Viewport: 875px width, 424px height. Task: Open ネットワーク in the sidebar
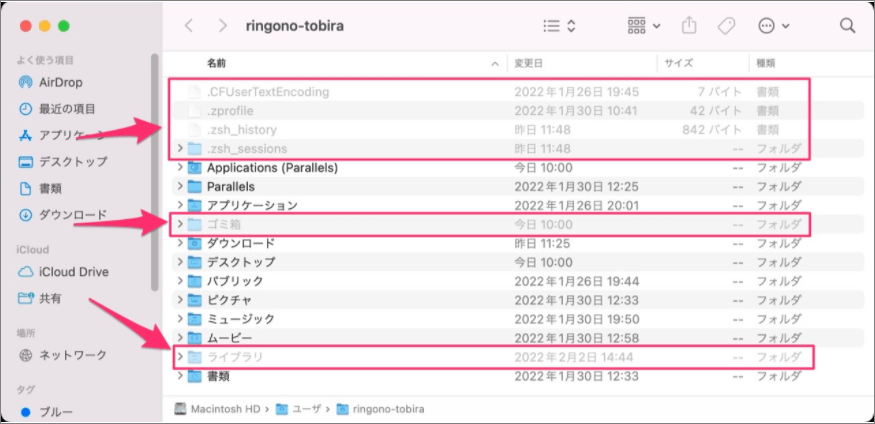click(x=62, y=354)
